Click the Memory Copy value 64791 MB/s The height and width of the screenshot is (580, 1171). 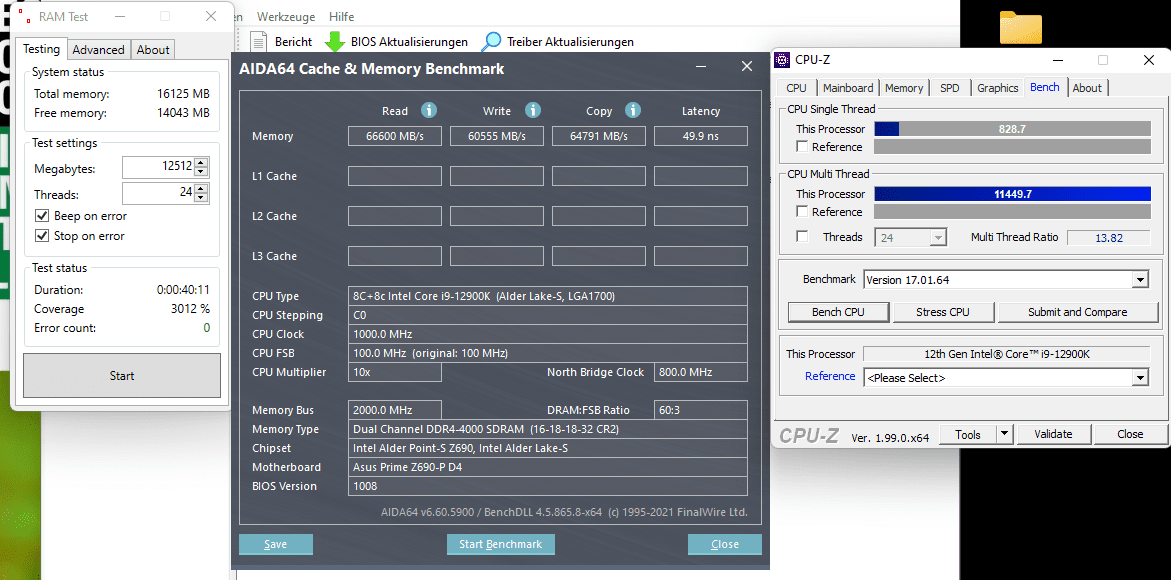(599, 136)
